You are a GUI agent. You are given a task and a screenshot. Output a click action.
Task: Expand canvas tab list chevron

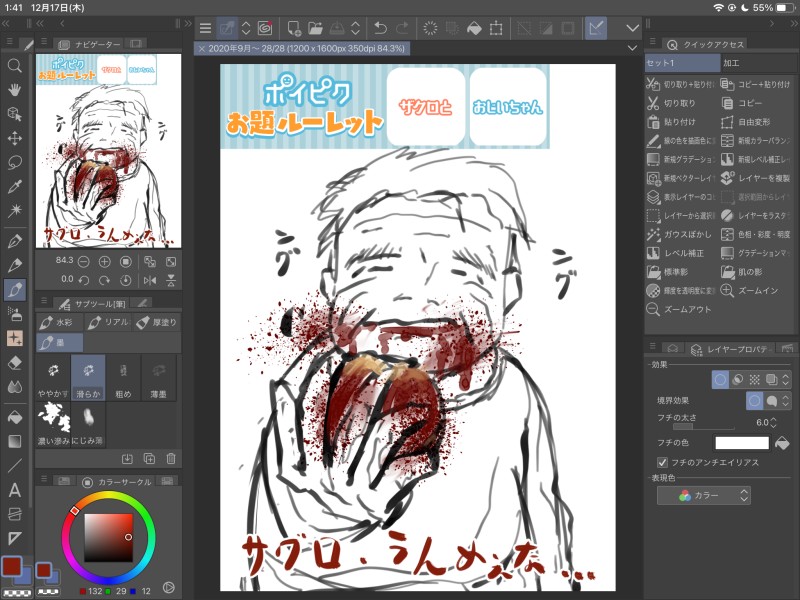click(633, 48)
